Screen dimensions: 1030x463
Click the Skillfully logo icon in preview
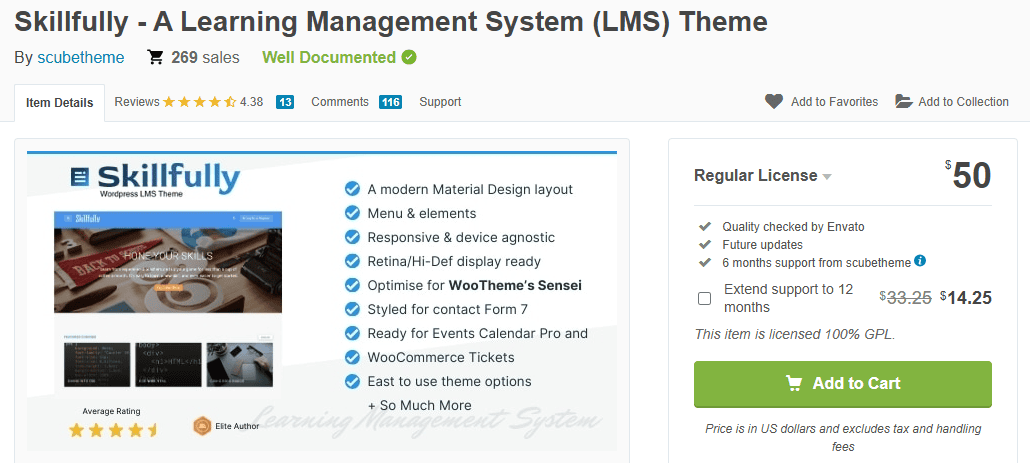[x=79, y=177]
